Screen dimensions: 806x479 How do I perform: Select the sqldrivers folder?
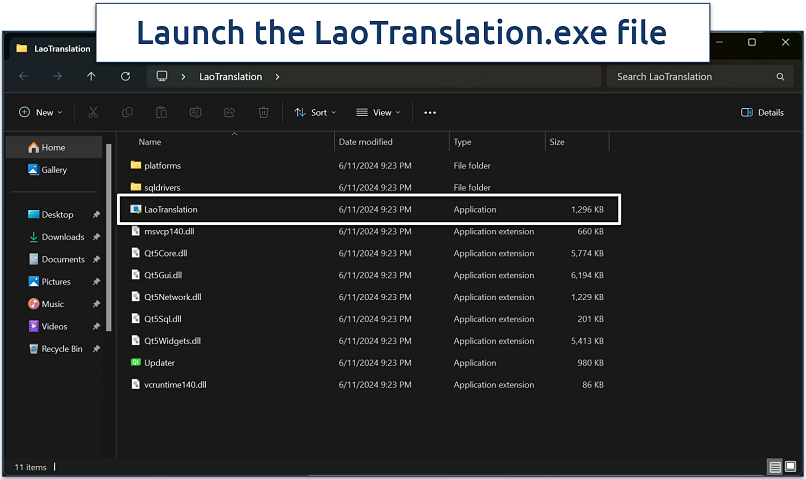369,188
